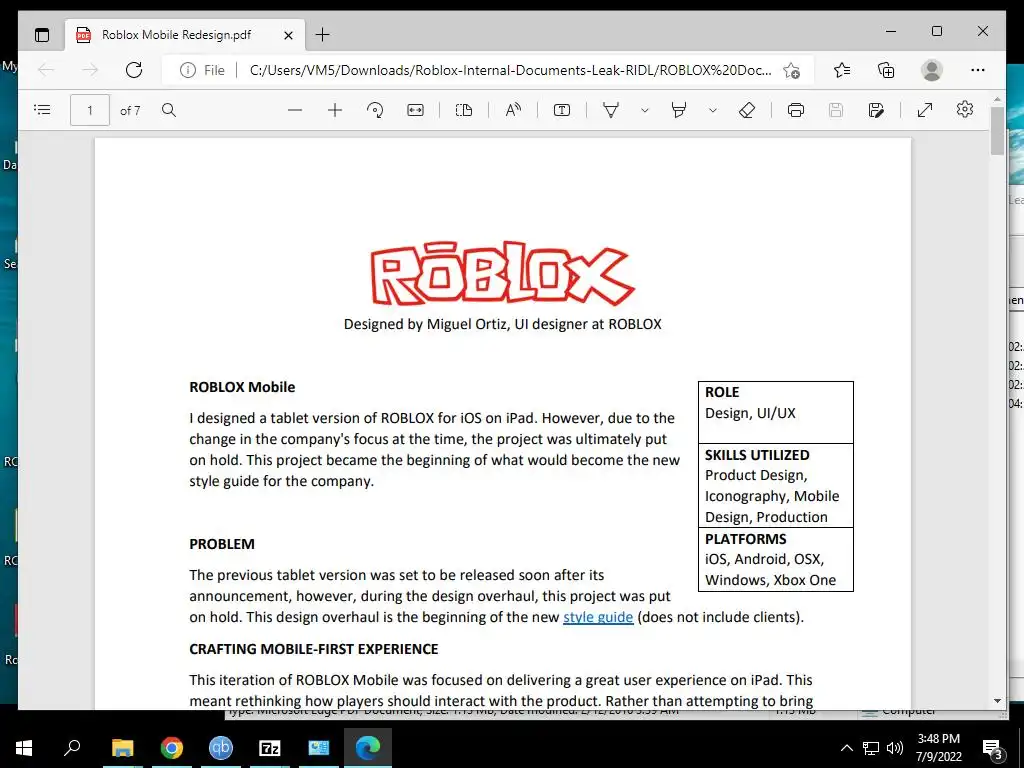This screenshot has height=768, width=1024.
Task: Expand the Draw tool options dropdown
Action: [645, 110]
